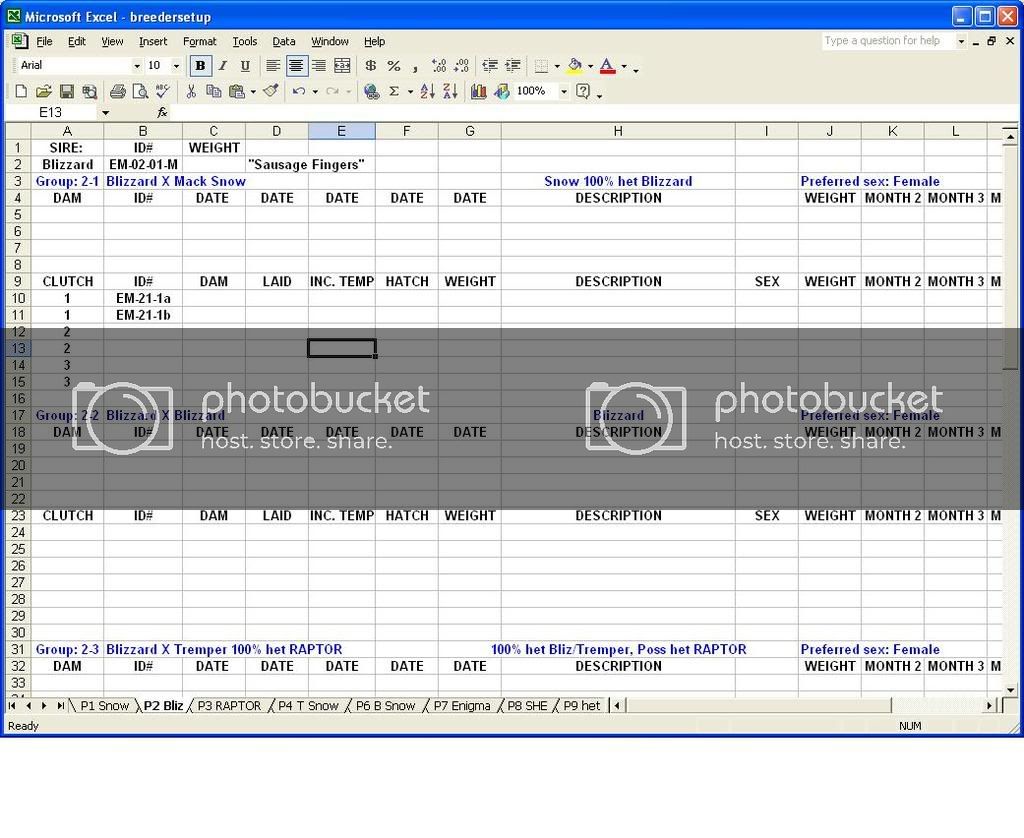Viewport: 1024px width, 838px height.
Task: Toggle center alignment off
Action: pyautogui.click(x=298, y=65)
